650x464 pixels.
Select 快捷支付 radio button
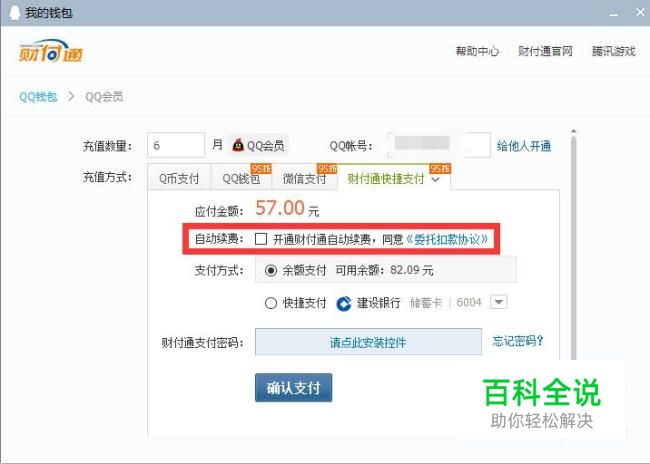[271, 303]
